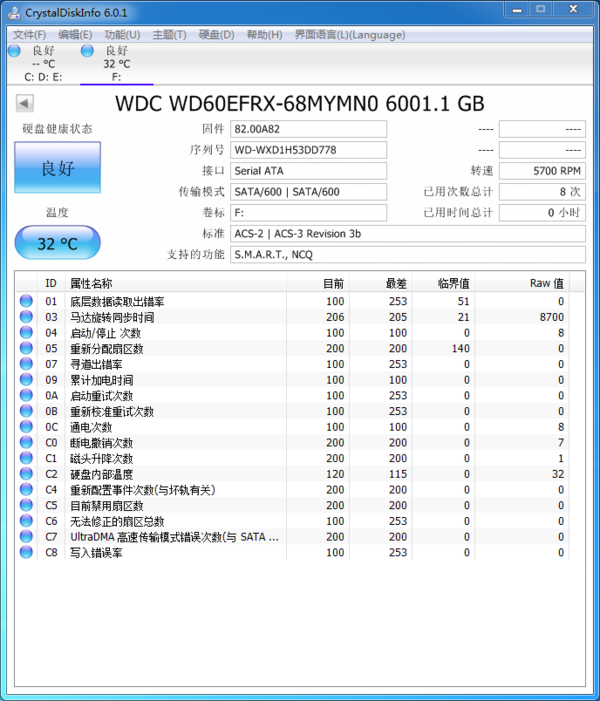Click status orb for attribute 0A
The image size is (600, 701).
(x=26, y=395)
